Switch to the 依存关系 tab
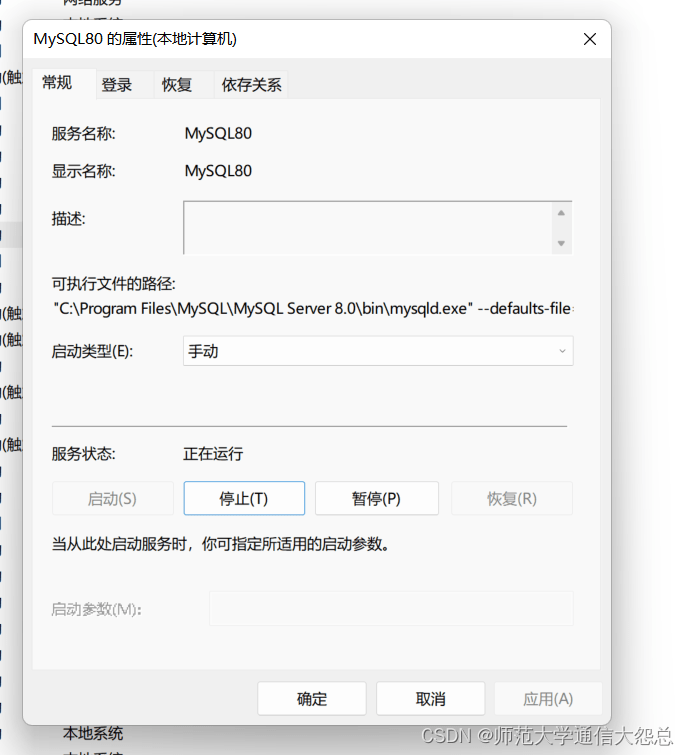The width and height of the screenshot is (689, 755). 251,85
